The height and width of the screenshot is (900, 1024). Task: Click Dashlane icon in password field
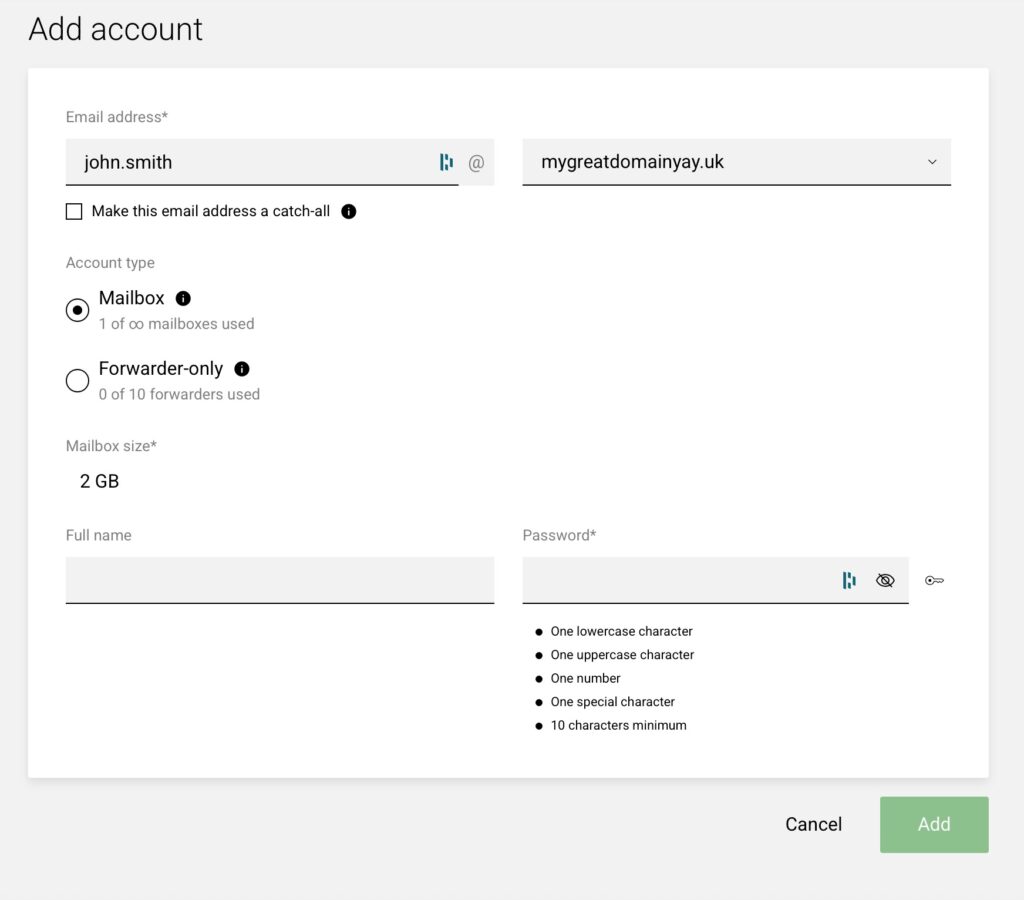point(849,580)
